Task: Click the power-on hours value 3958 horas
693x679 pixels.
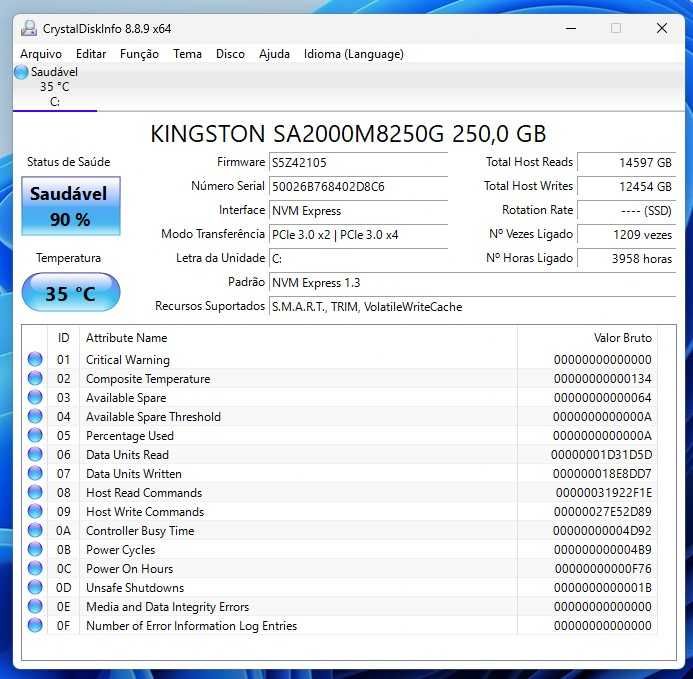Action: tap(626, 259)
